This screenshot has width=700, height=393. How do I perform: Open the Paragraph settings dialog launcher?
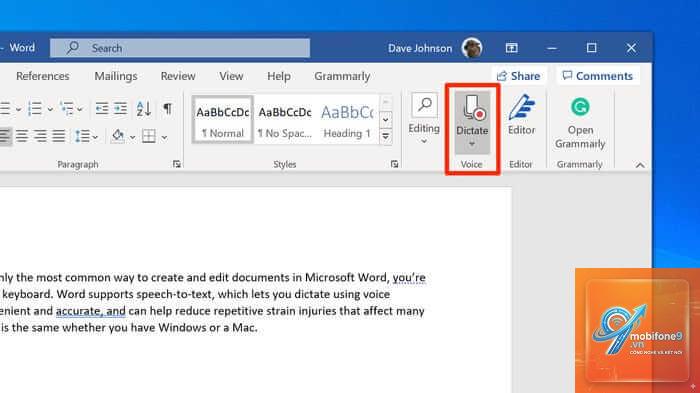tap(177, 164)
